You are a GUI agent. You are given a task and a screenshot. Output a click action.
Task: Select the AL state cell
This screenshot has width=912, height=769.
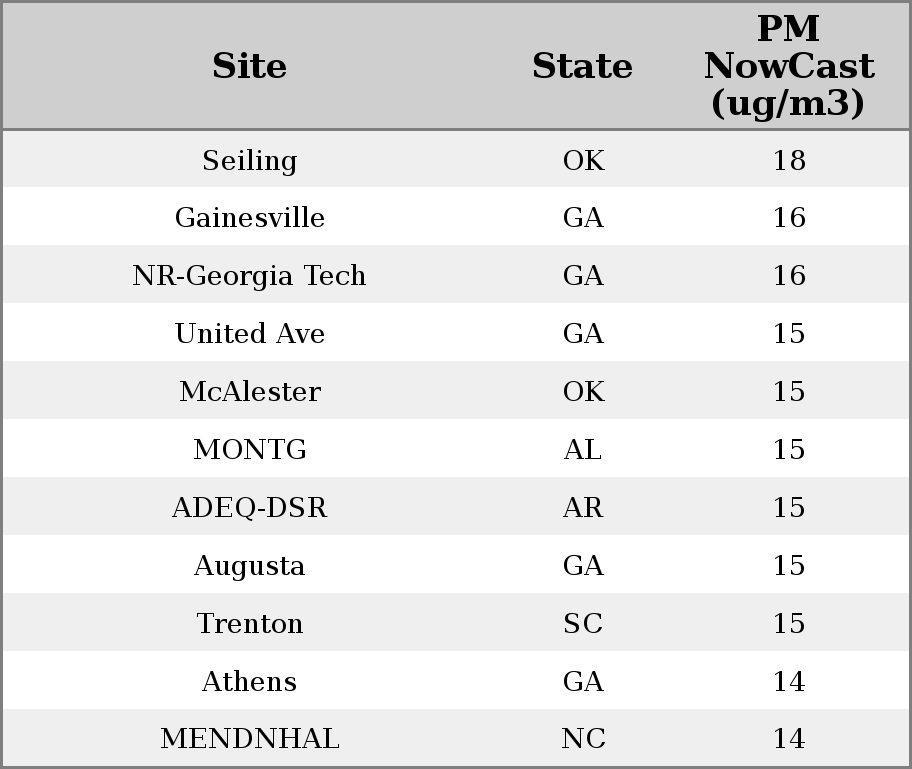[x=583, y=450]
